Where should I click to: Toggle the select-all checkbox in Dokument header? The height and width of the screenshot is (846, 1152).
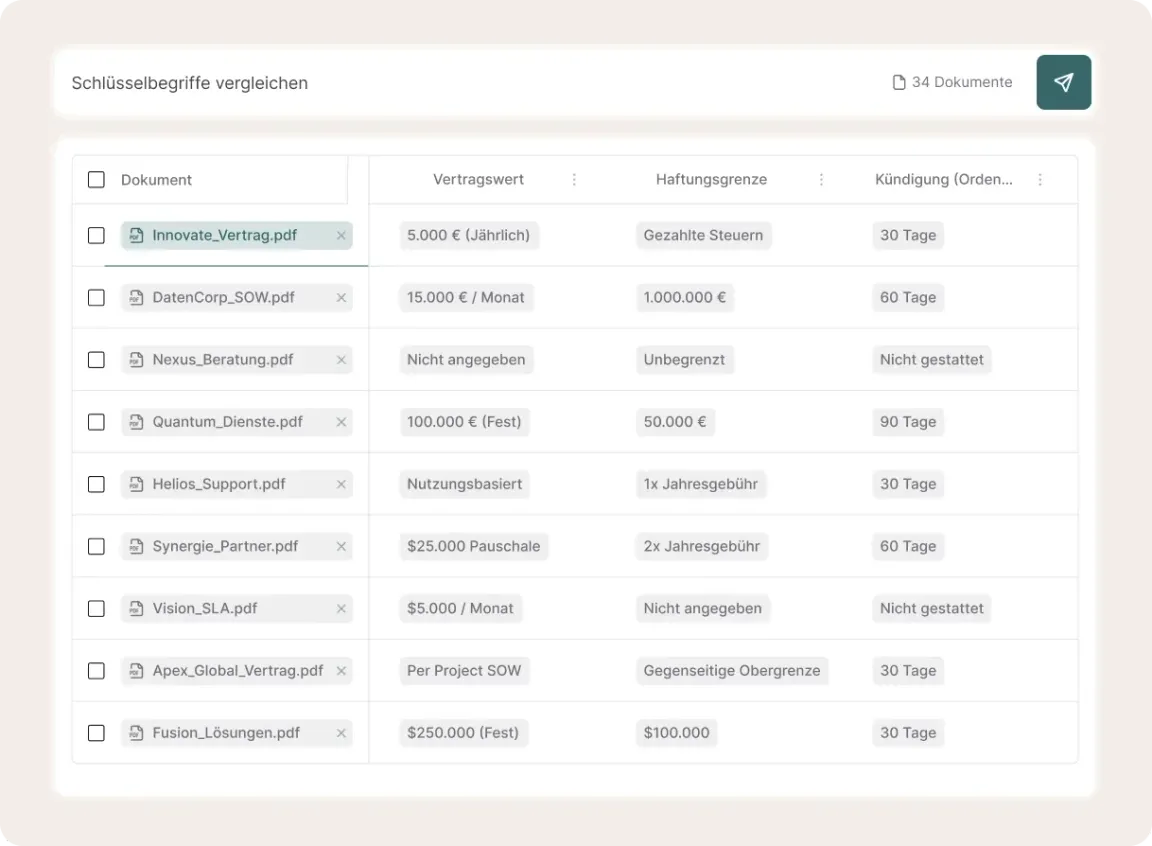click(x=96, y=180)
